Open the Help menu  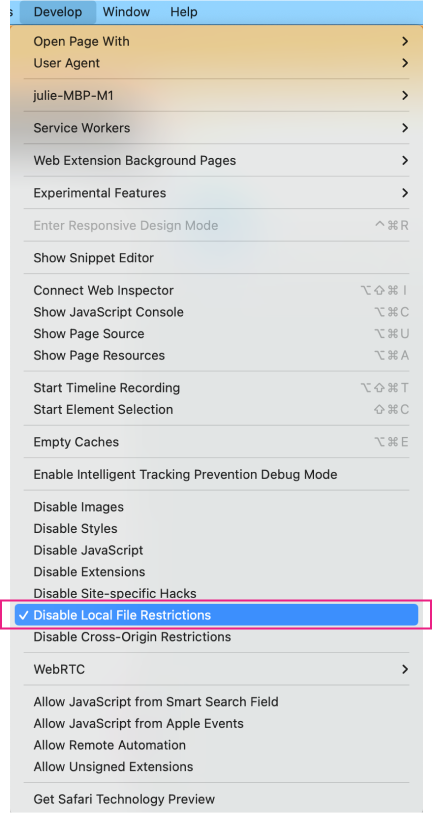tap(184, 11)
